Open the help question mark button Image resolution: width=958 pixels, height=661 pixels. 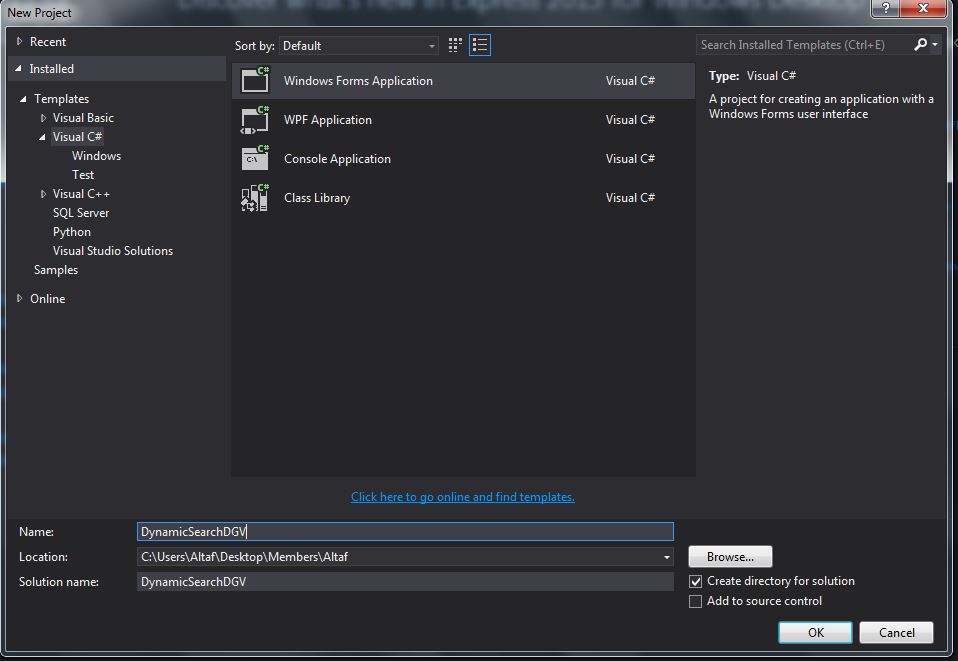[x=886, y=8]
